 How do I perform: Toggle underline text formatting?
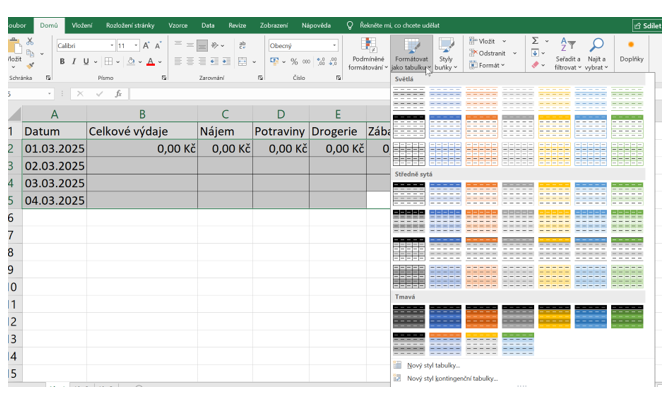pyautogui.click(x=87, y=62)
